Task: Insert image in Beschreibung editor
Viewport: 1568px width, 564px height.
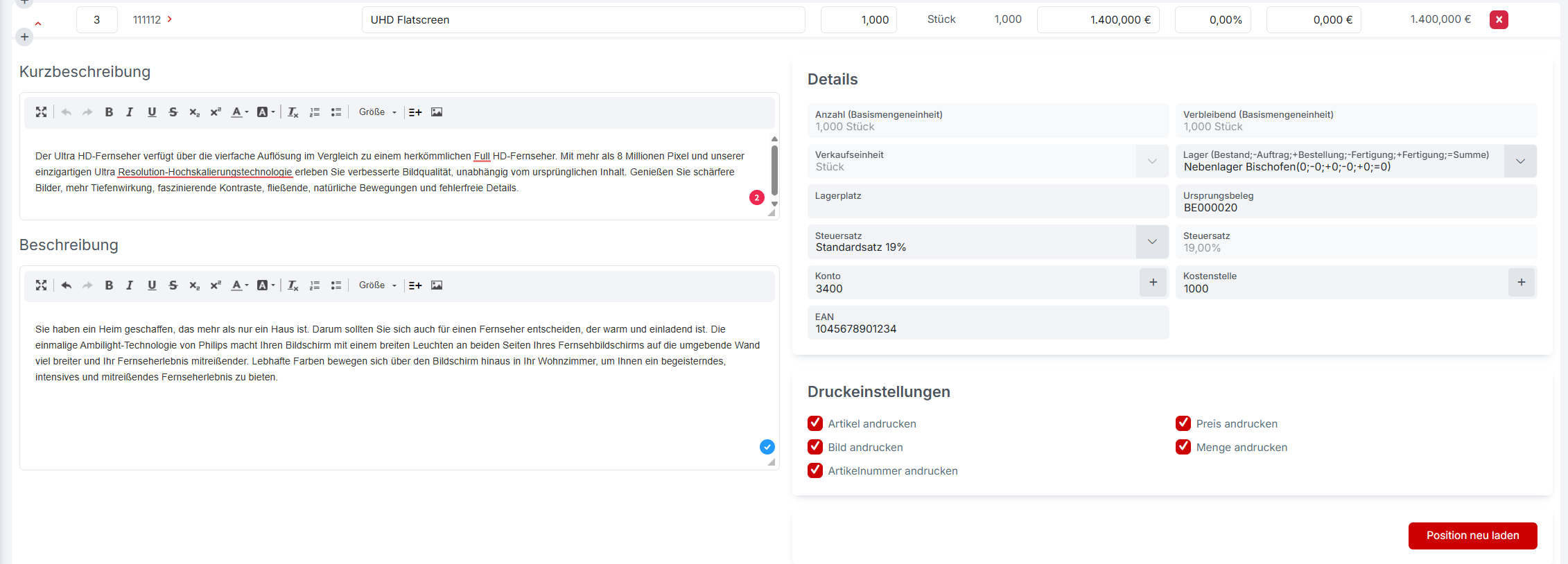Action: [x=437, y=285]
